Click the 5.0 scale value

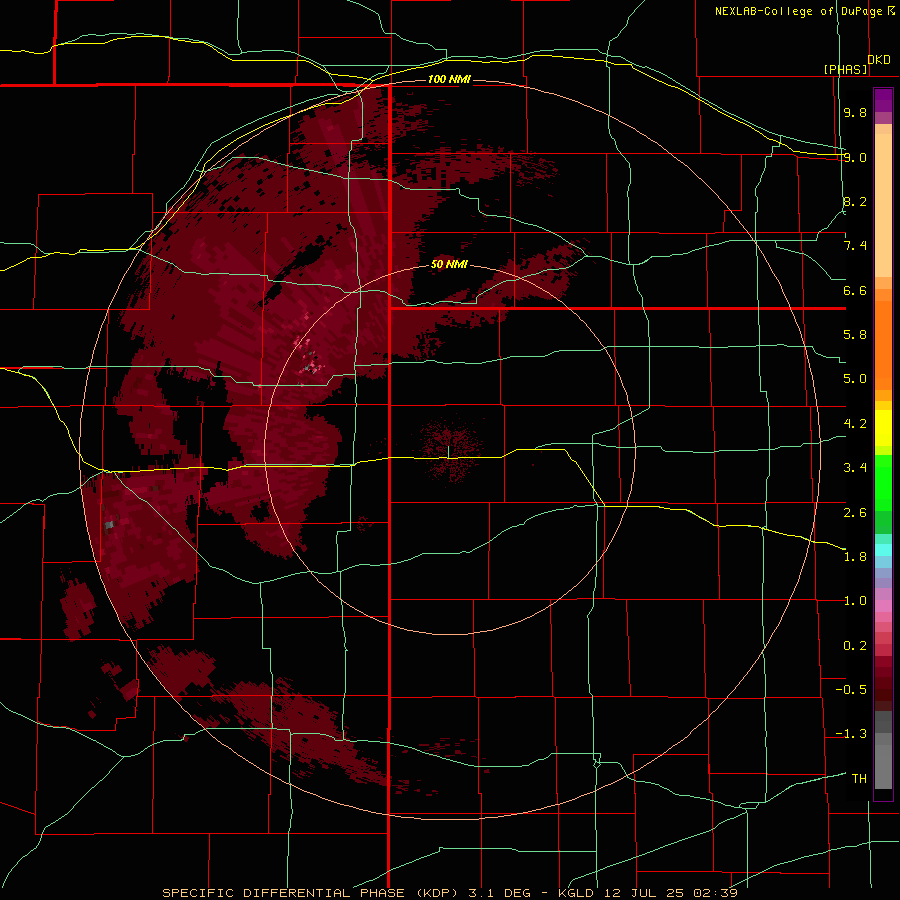[855, 379]
